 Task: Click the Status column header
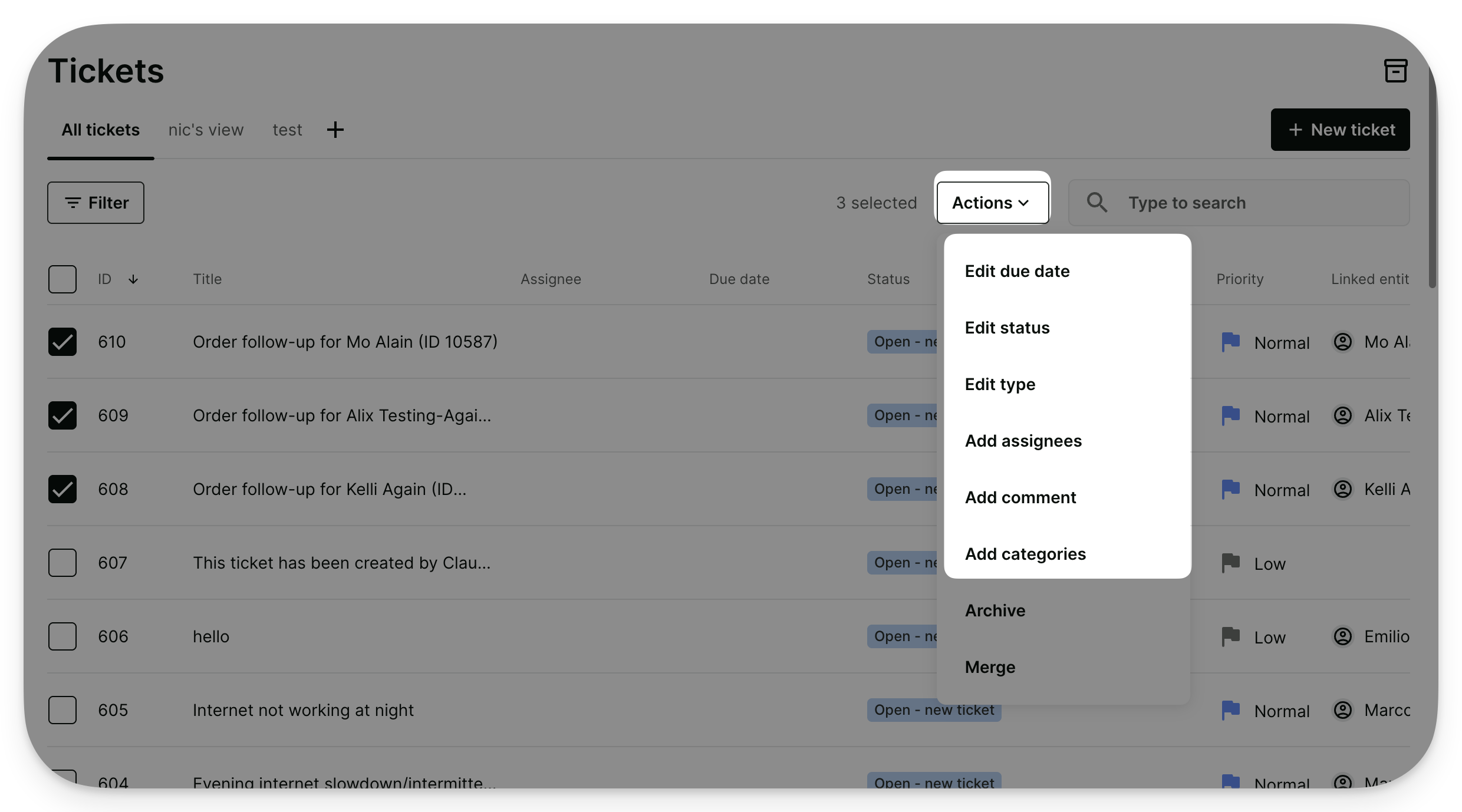tap(888, 279)
